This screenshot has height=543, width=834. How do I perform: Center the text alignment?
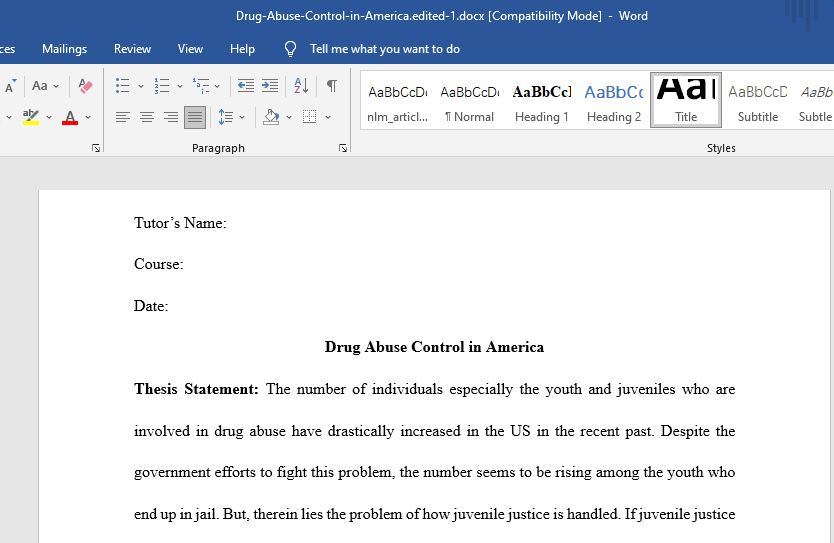point(147,117)
